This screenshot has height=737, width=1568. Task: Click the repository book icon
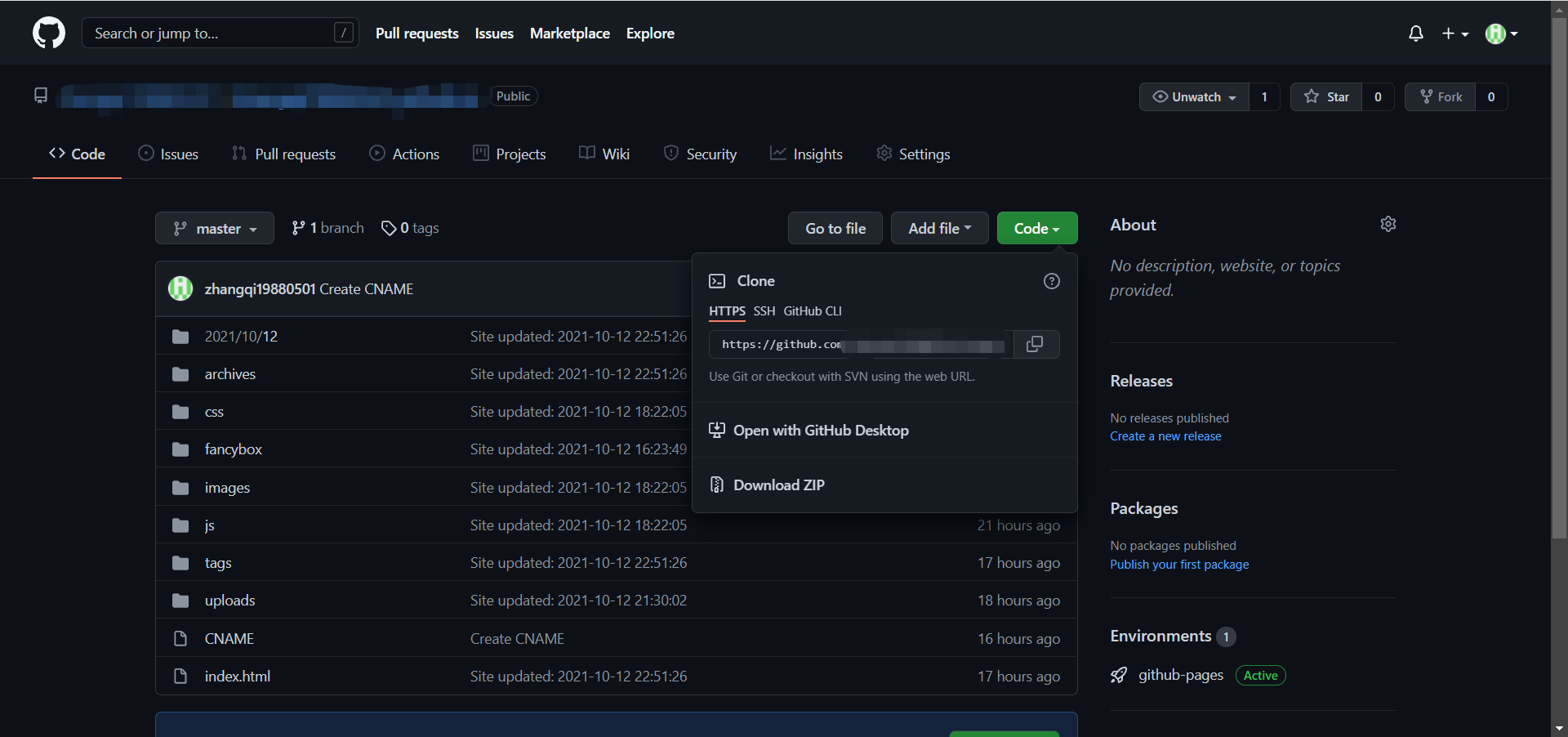[41, 96]
